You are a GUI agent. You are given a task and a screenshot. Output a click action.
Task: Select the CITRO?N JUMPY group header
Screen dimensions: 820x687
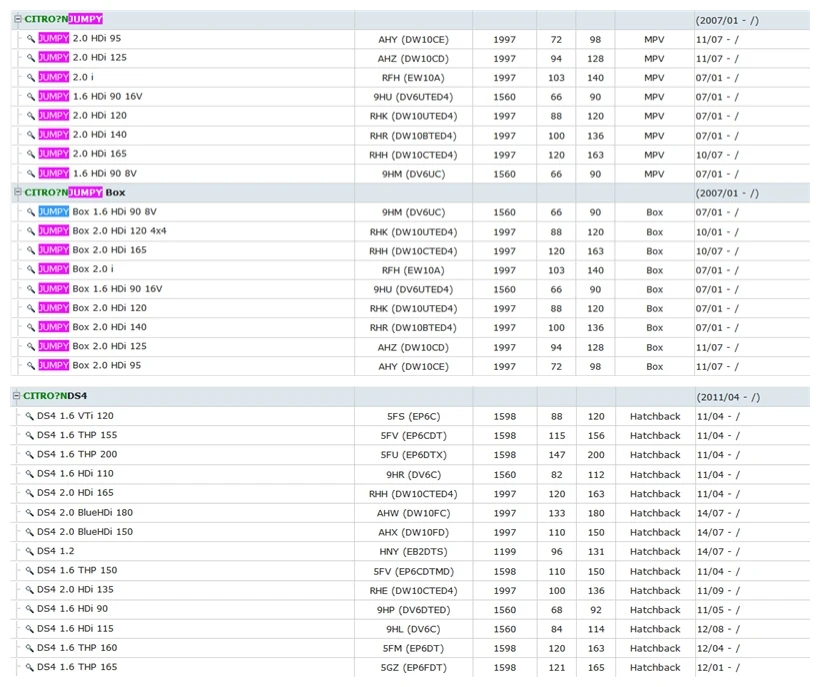[410, 19]
